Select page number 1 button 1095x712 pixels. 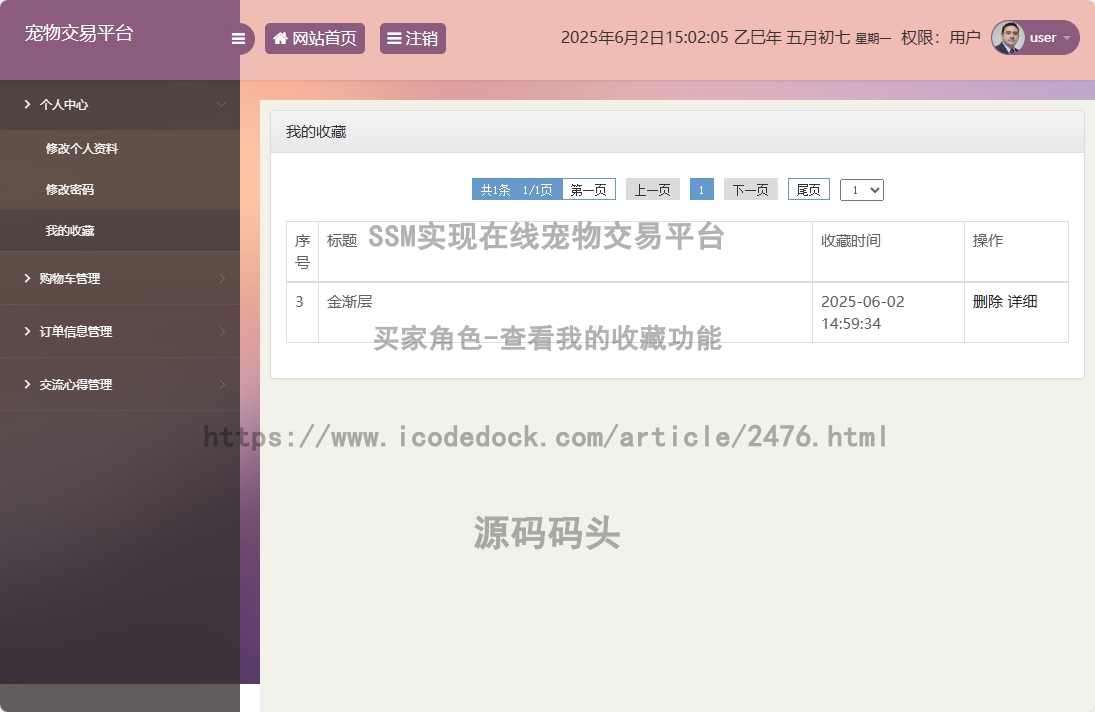tap(701, 190)
